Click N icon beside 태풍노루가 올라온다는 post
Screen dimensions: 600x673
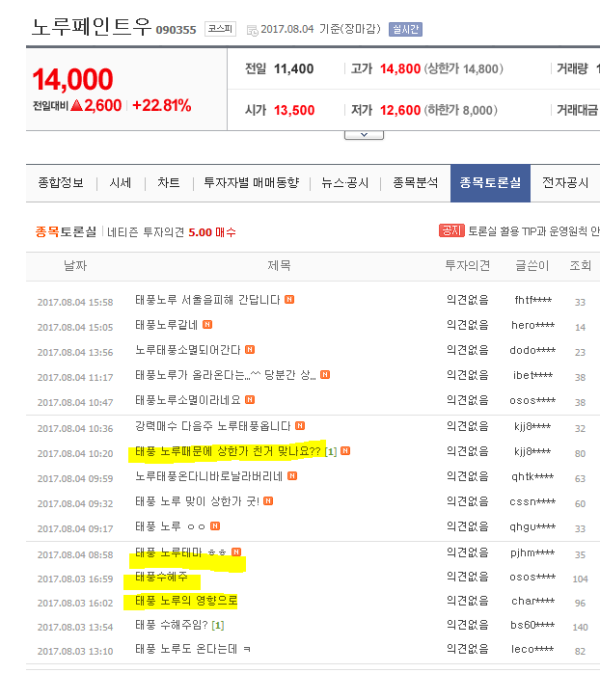click(325, 375)
